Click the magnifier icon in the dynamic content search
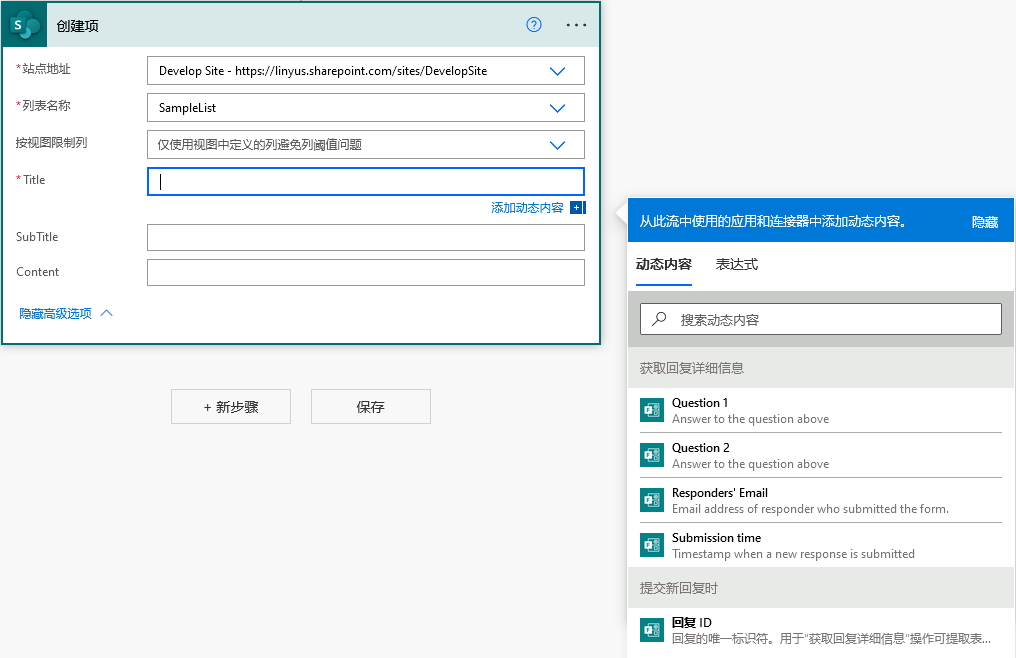This screenshot has width=1016, height=658. pos(659,319)
